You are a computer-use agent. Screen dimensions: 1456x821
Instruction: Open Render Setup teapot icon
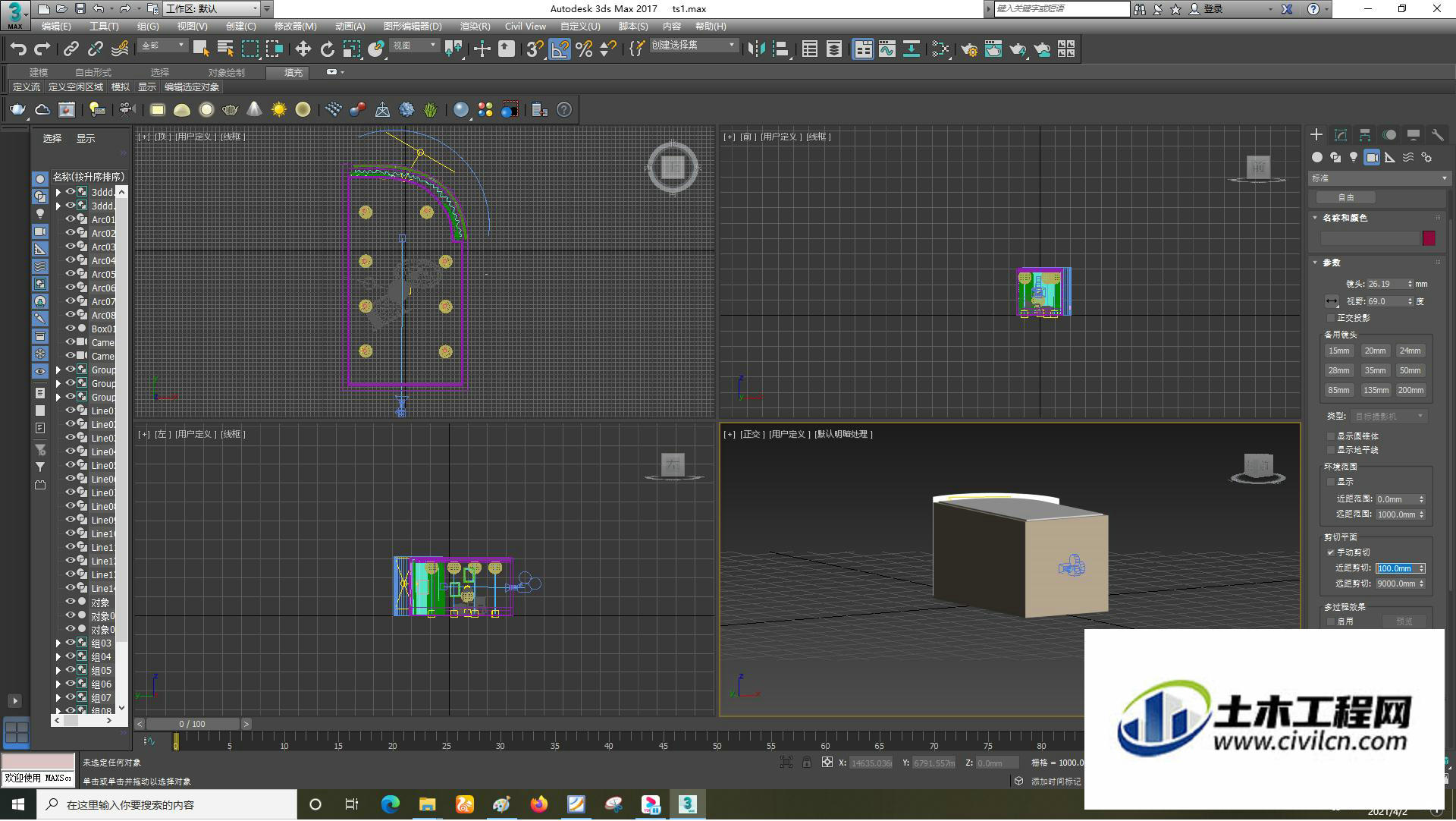point(969,49)
